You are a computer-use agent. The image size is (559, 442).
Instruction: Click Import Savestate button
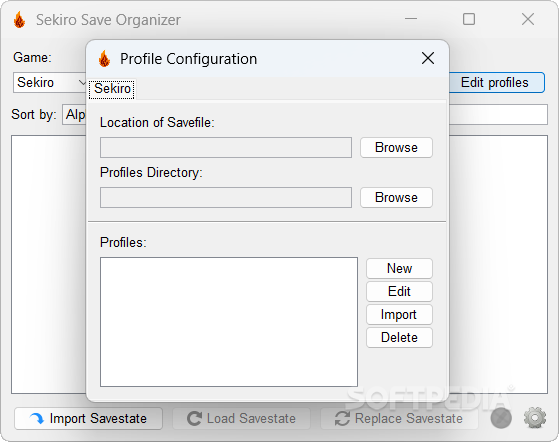point(88,418)
